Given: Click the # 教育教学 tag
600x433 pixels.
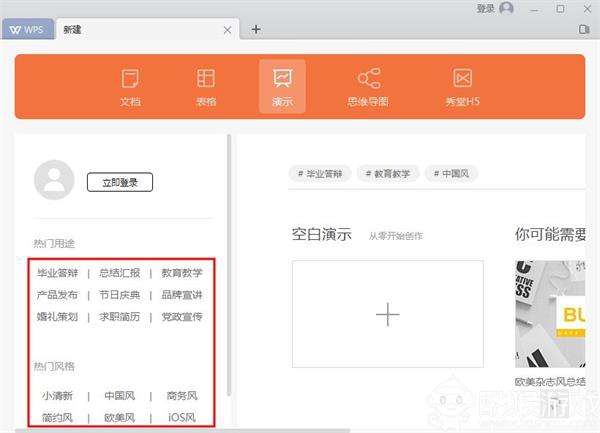Looking at the screenshot, I should click(x=388, y=174).
